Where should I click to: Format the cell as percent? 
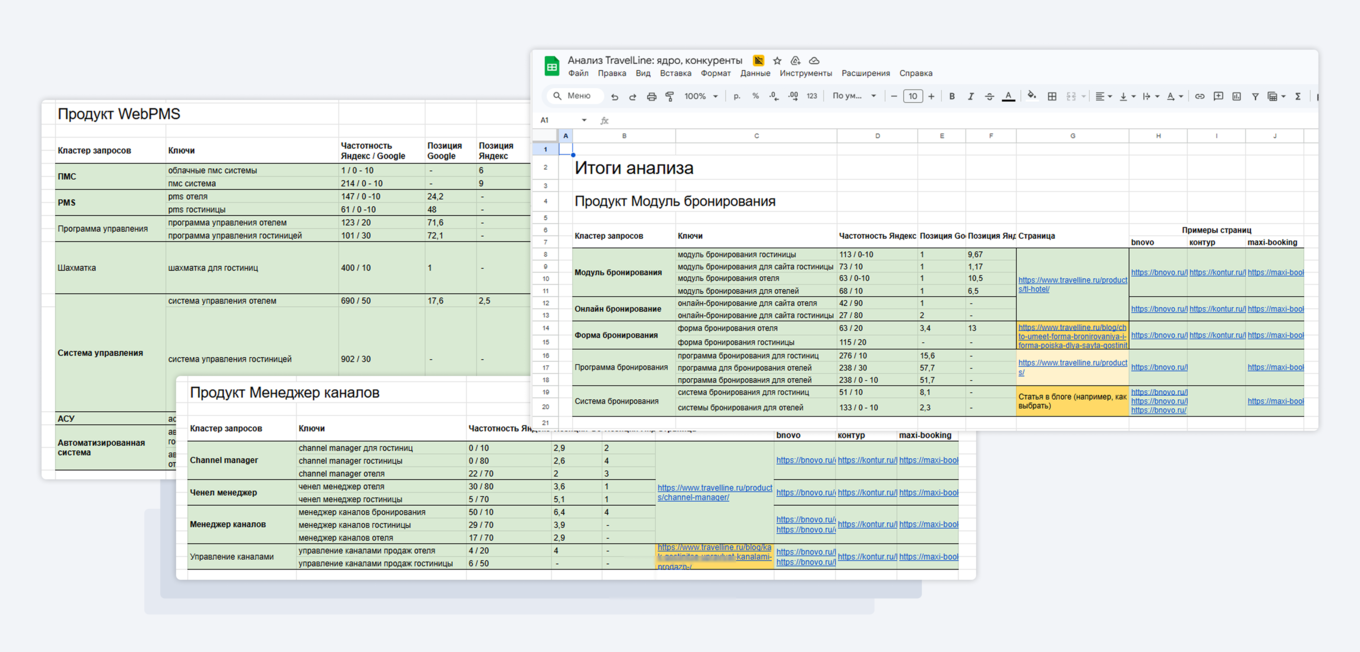pyautogui.click(x=755, y=97)
